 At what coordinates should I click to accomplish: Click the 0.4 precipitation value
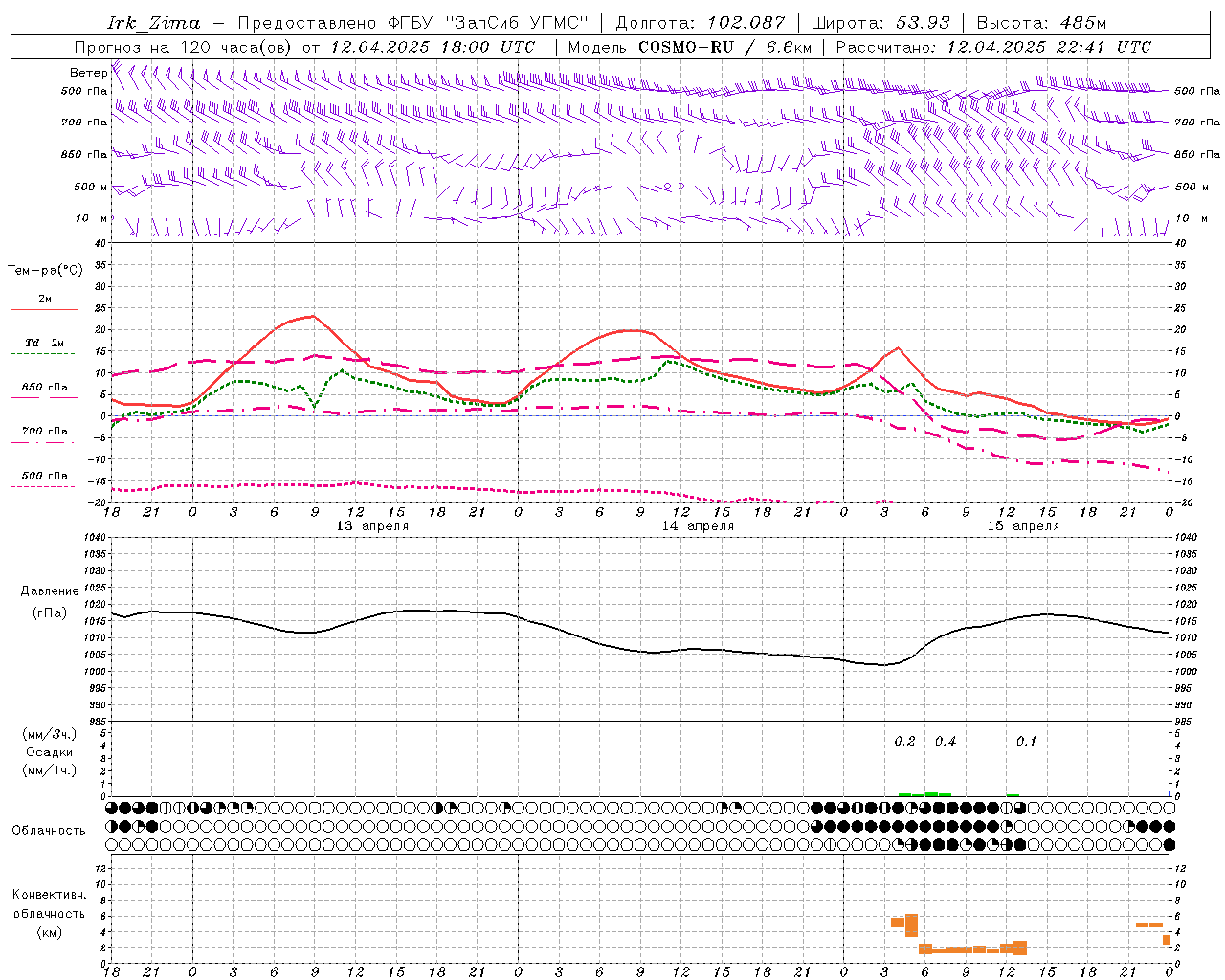tap(946, 742)
